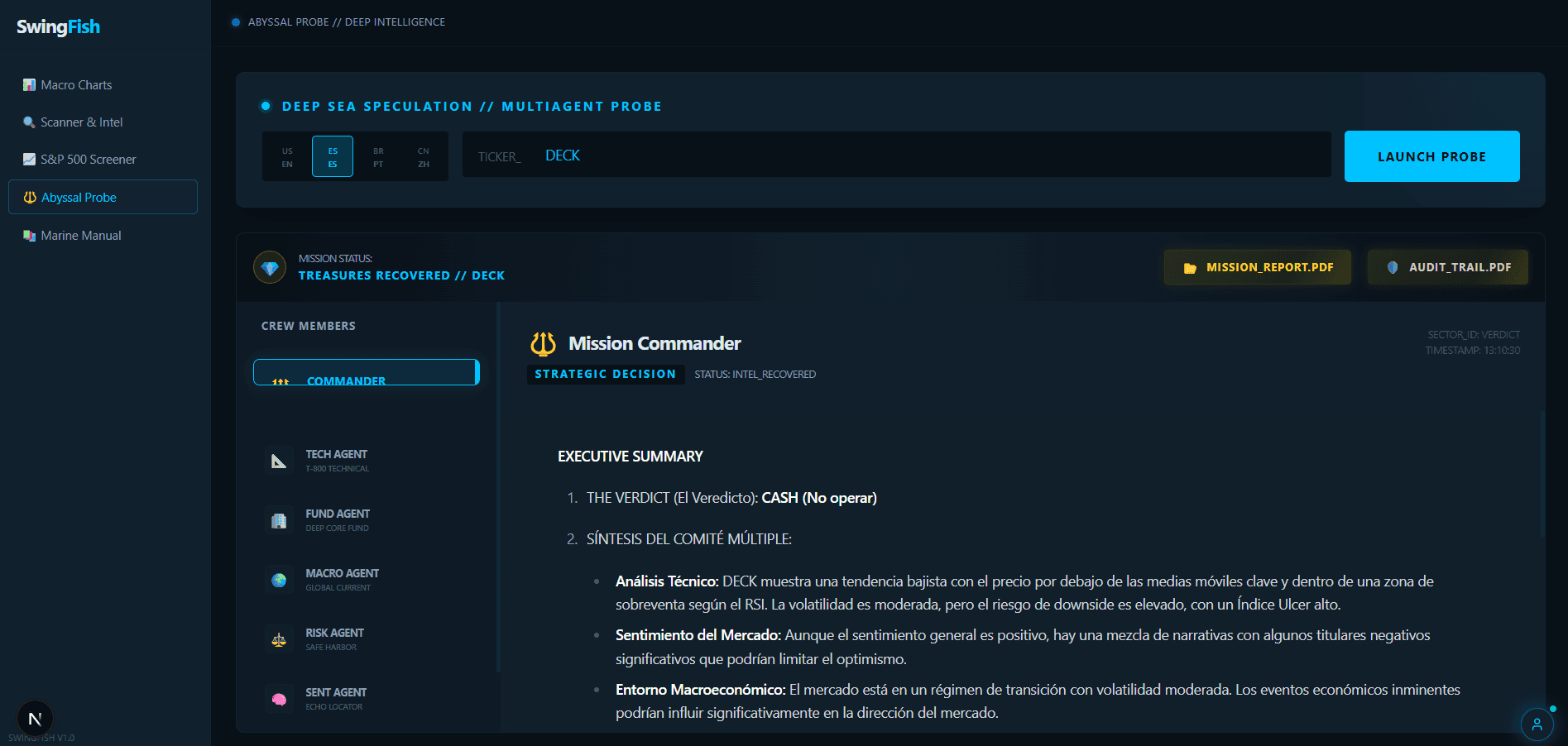1568x746 pixels.
Task: Click the Tech Agent ruler icon
Action: point(279,461)
